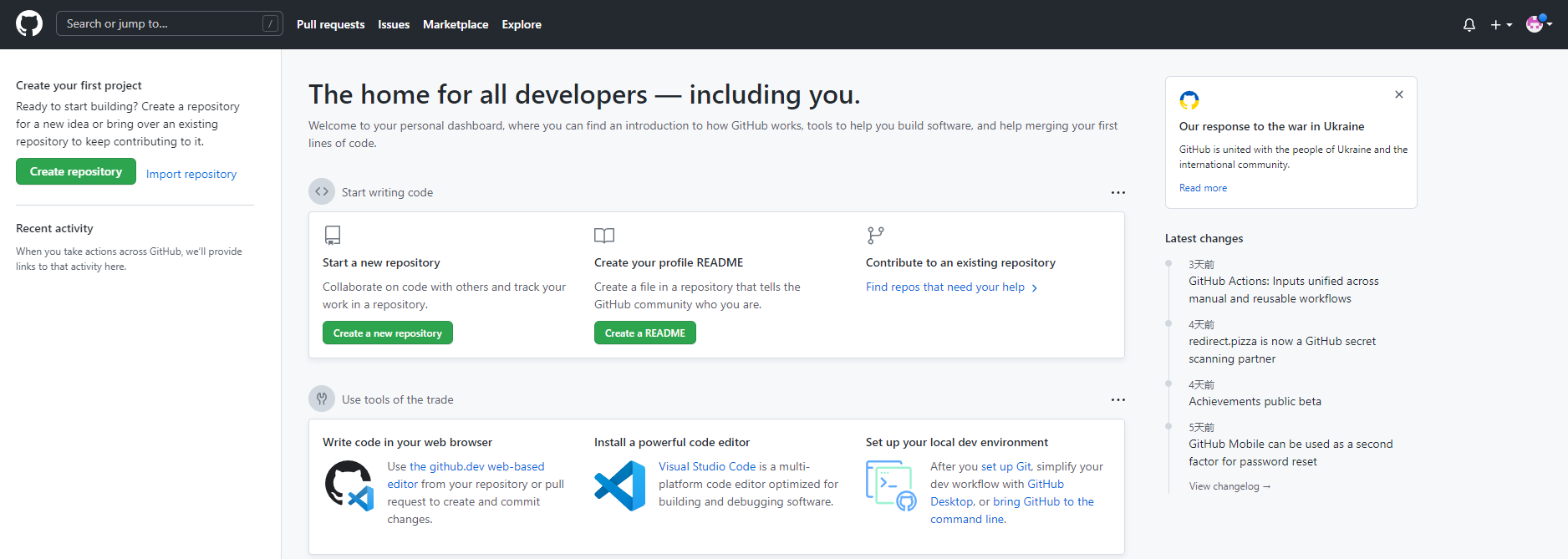Follow the View changelog link
Image resolution: width=1568 pixels, height=559 pixels.
pos(1229,486)
